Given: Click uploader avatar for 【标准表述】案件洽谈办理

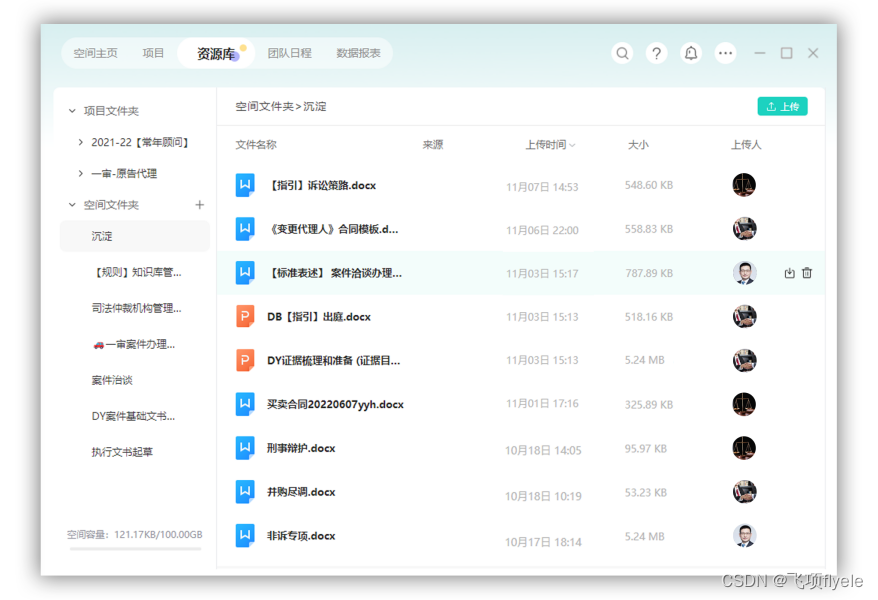Looking at the screenshot, I should [x=744, y=273].
